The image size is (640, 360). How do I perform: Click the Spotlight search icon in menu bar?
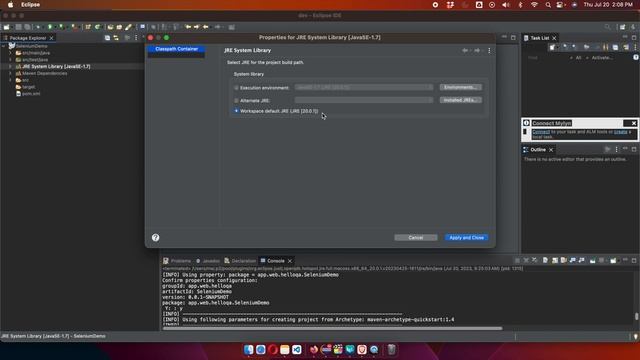click(x=548, y=5)
